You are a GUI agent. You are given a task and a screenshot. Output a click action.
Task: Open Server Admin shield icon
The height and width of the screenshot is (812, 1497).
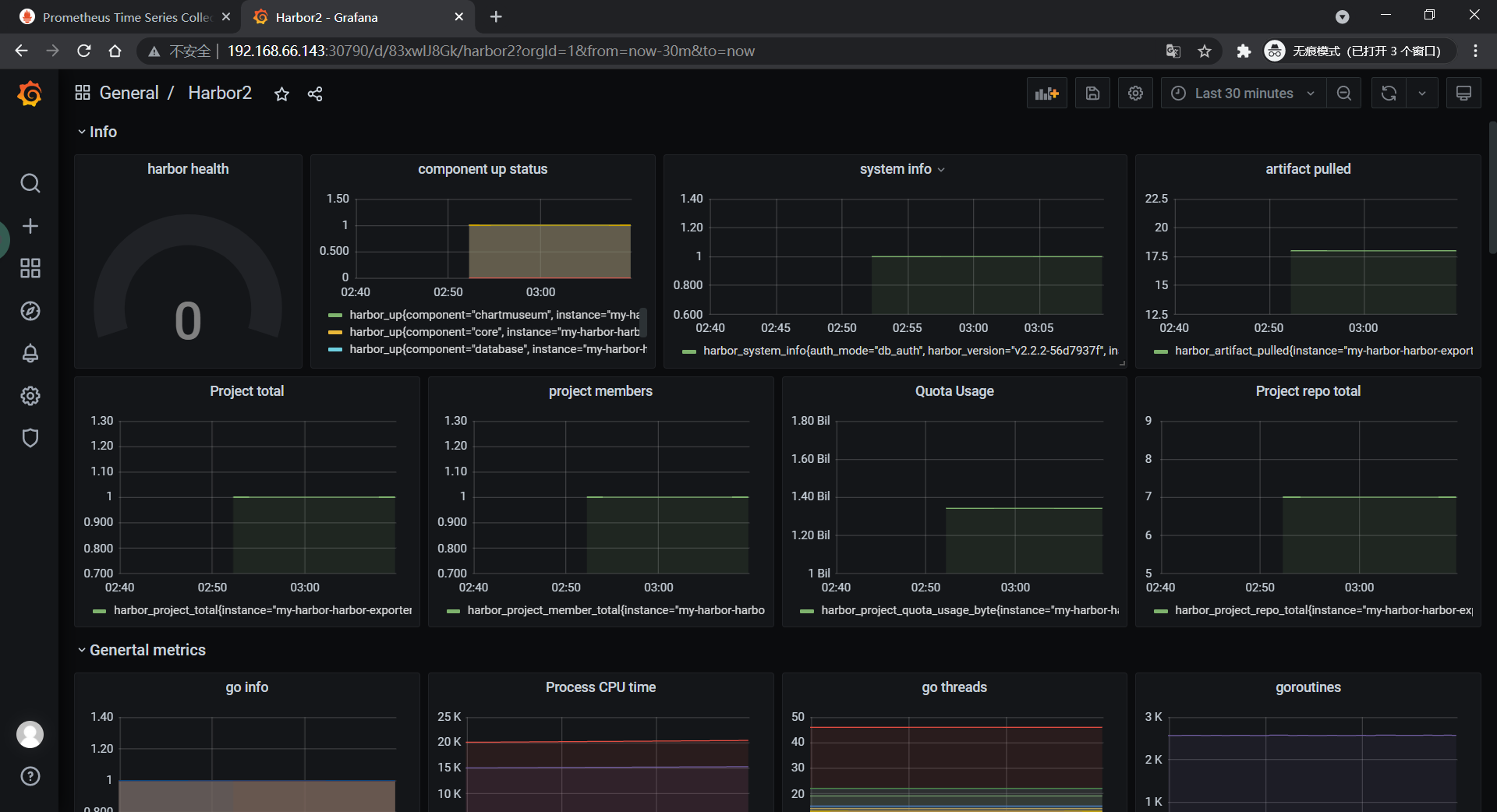30,438
